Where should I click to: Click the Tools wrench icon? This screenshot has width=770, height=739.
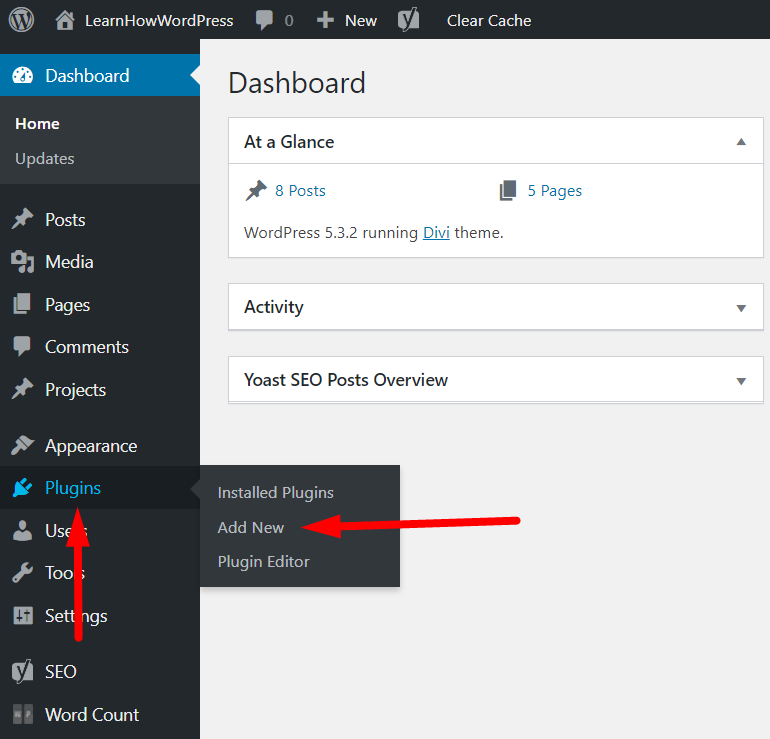(x=23, y=573)
